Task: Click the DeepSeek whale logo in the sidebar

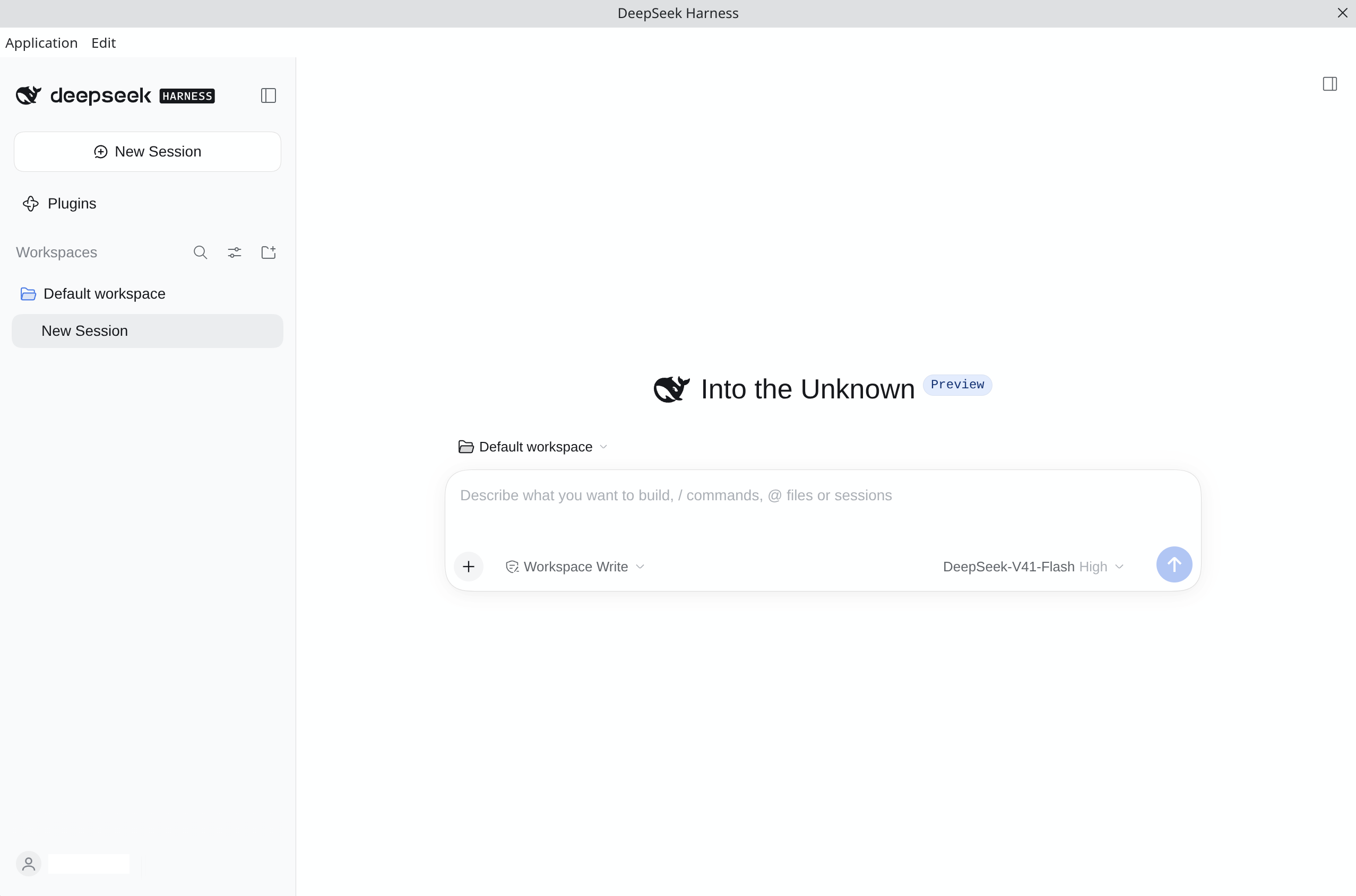Action: [x=29, y=95]
